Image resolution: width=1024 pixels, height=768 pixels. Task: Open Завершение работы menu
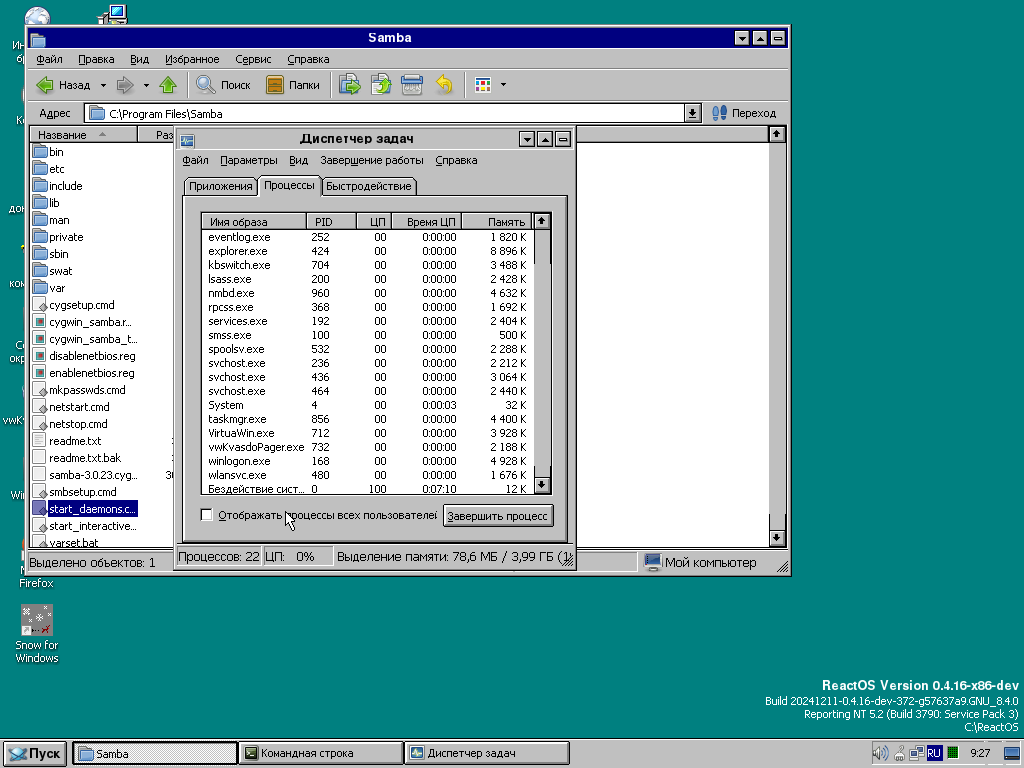click(372, 161)
